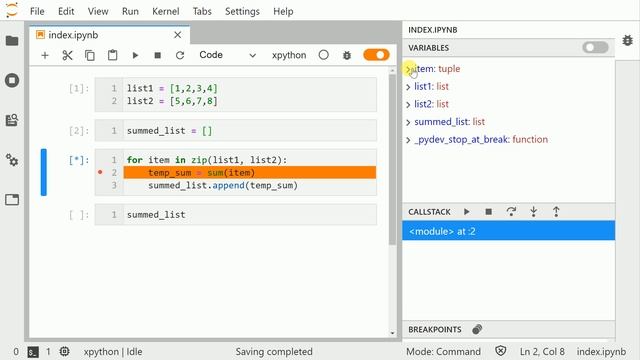Open the cell type Code dropdown
This screenshot has height=360, width=640.
[x=227, y=55]
